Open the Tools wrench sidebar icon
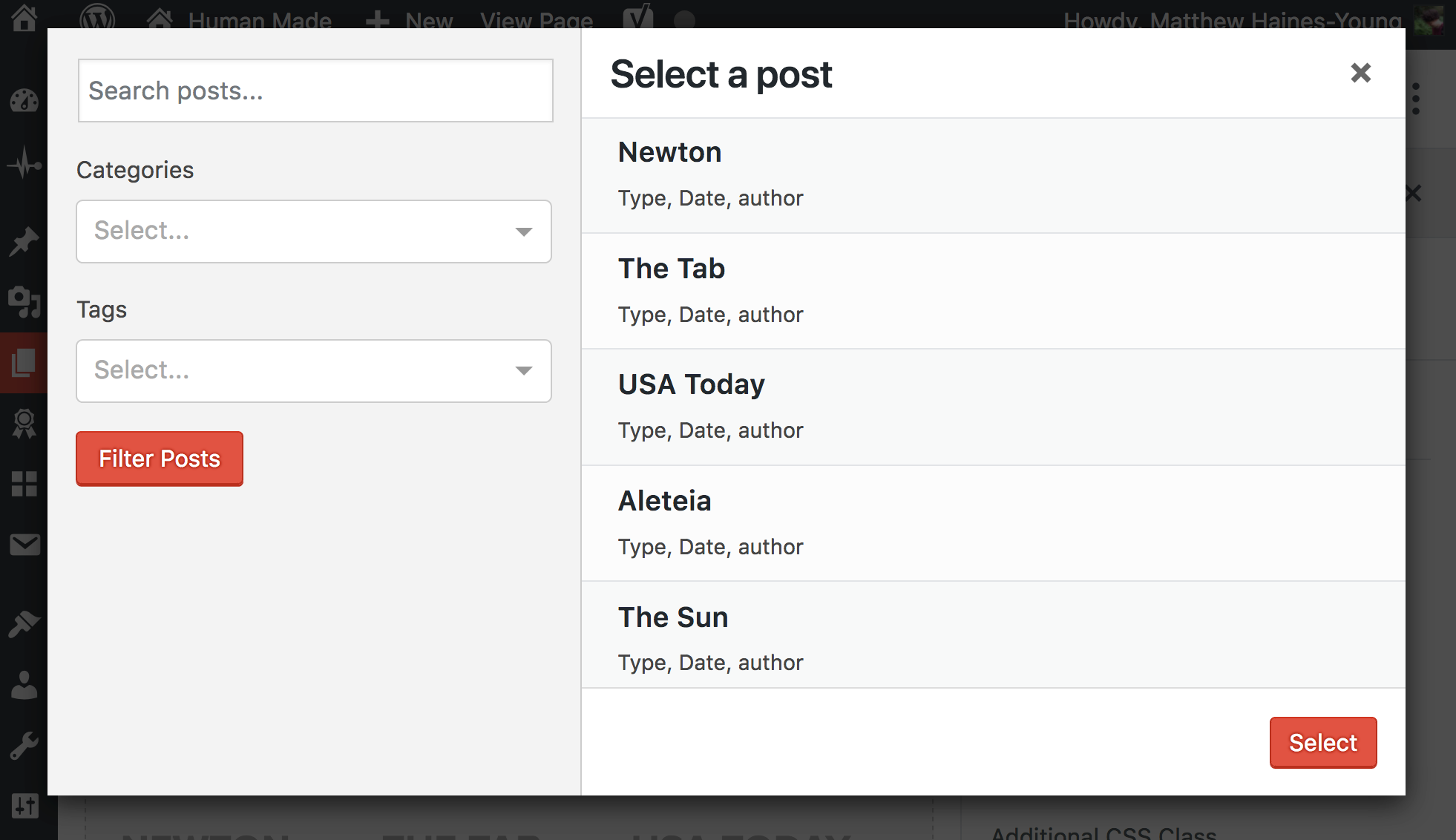This screenshot has width=1456, height=840. coord(24,746)
